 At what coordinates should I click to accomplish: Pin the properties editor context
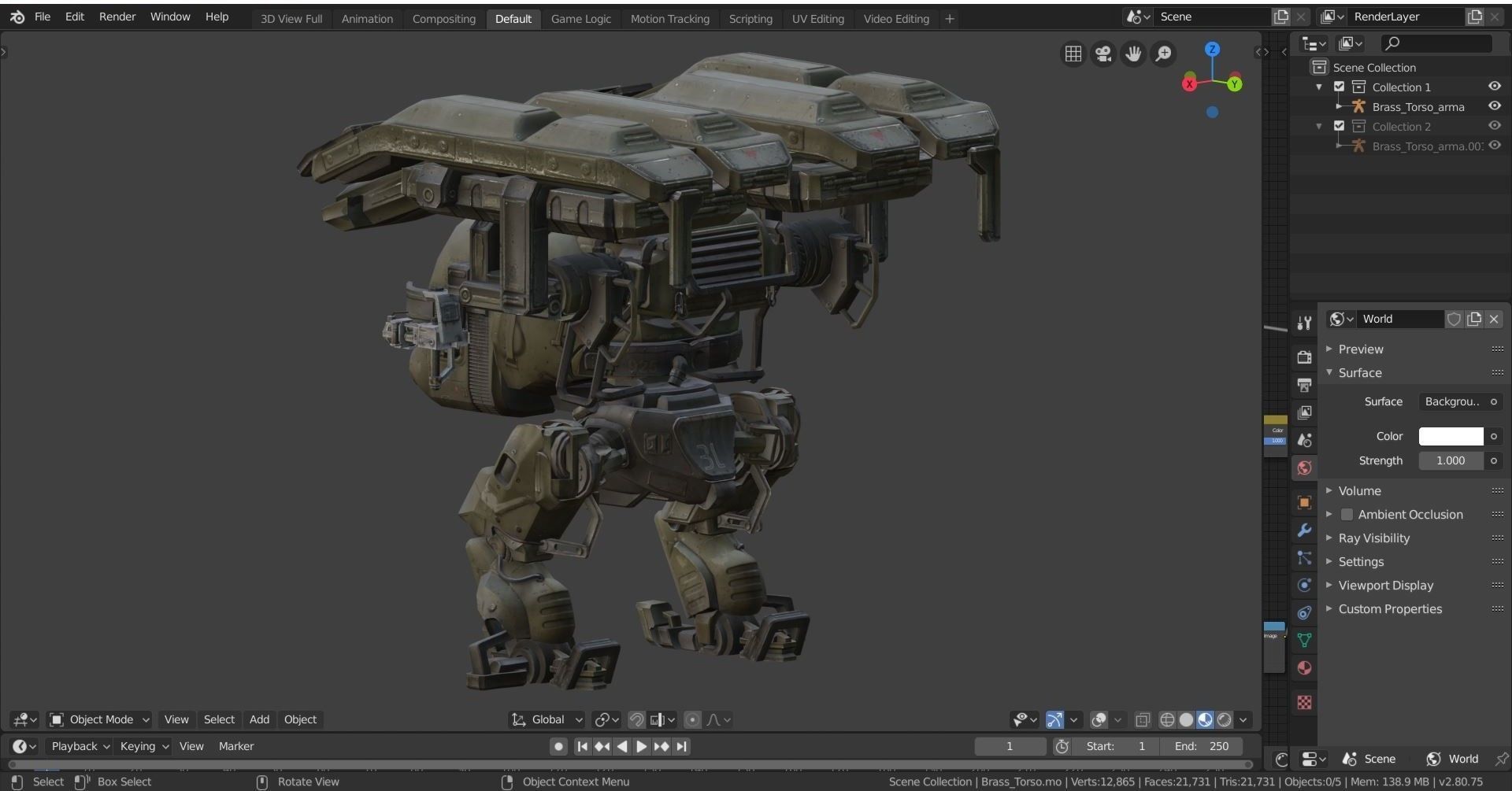(x=1501, y=759)
